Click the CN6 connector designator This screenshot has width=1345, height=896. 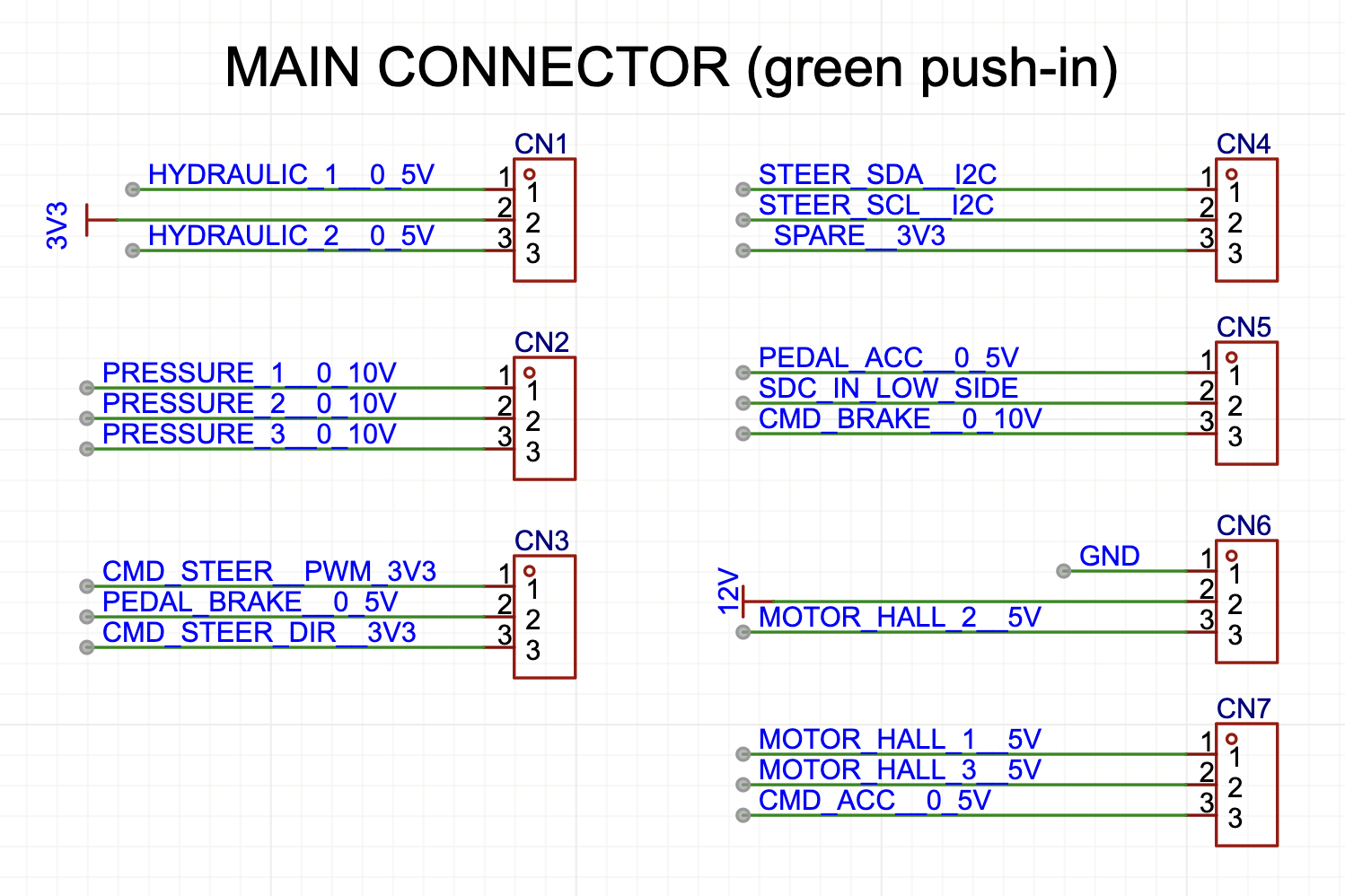click(x=1244, y=525)
